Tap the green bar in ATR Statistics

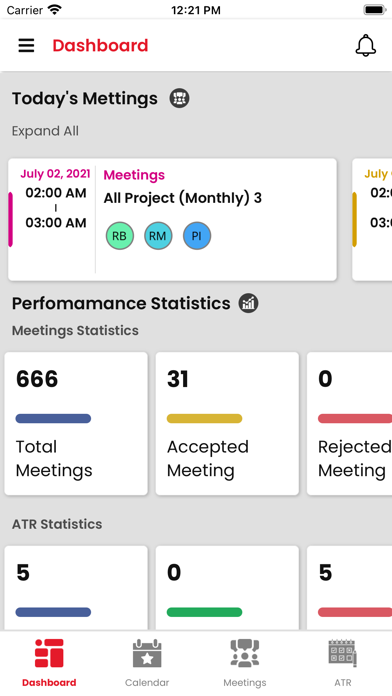click(205, 612)
